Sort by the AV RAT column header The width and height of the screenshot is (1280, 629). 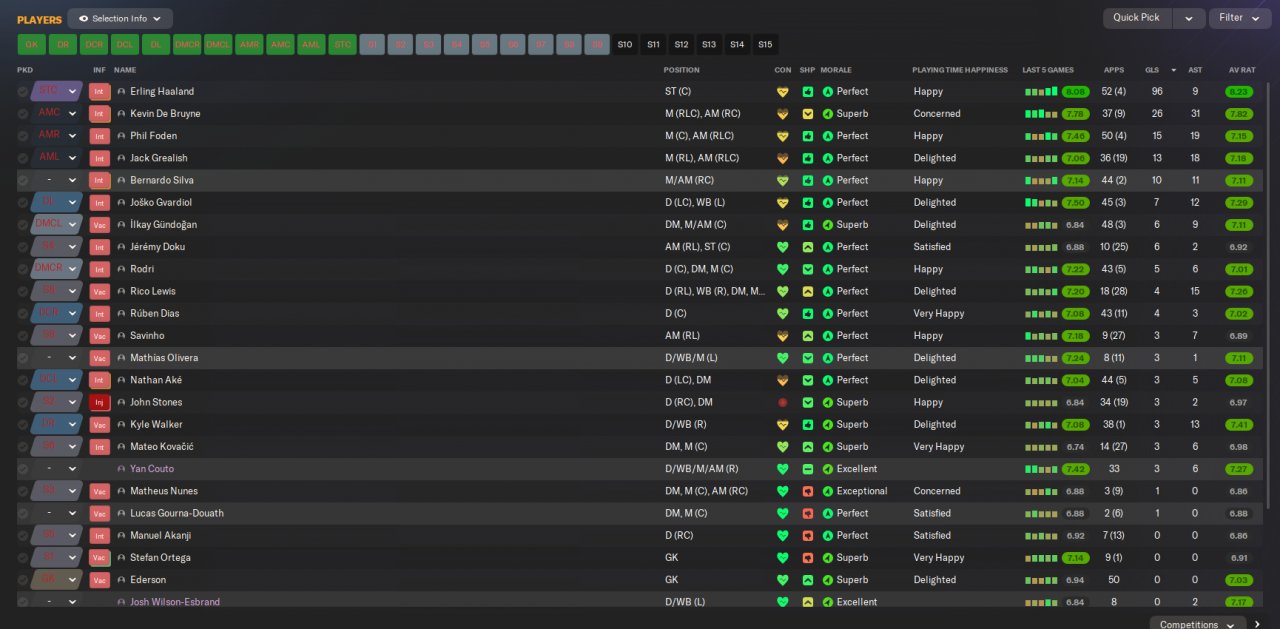pyautogui.click(x=1241, y=70)
